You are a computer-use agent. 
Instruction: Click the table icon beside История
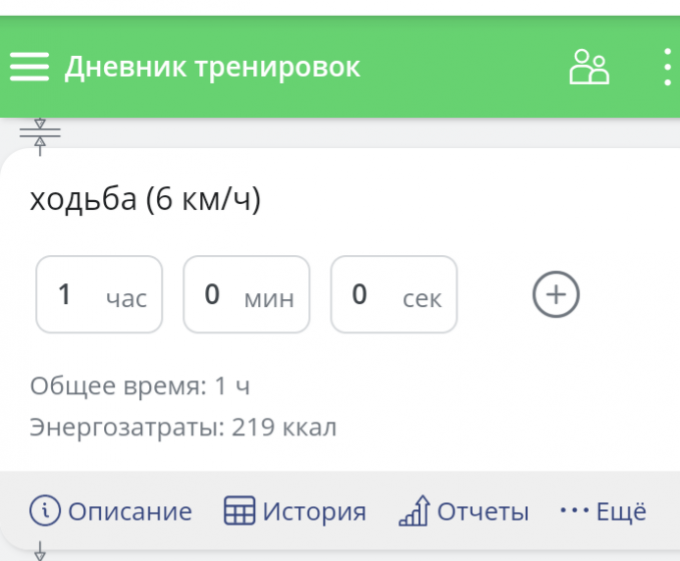(x=239, y=511)
